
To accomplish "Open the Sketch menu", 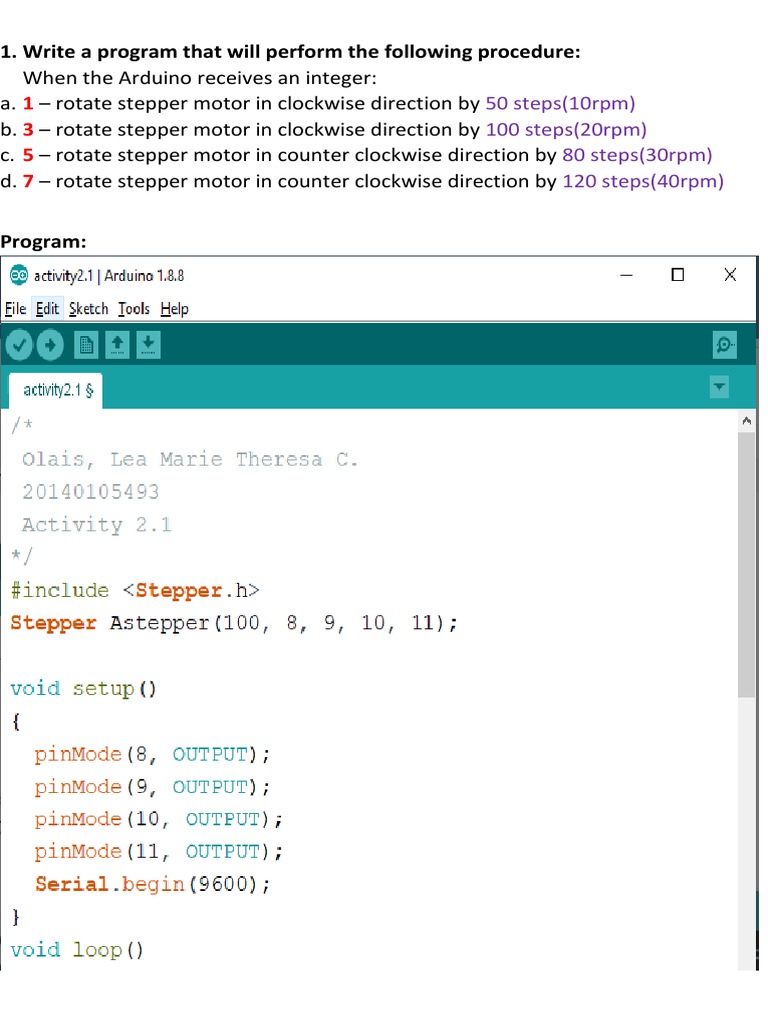I will tap(88, 309).
